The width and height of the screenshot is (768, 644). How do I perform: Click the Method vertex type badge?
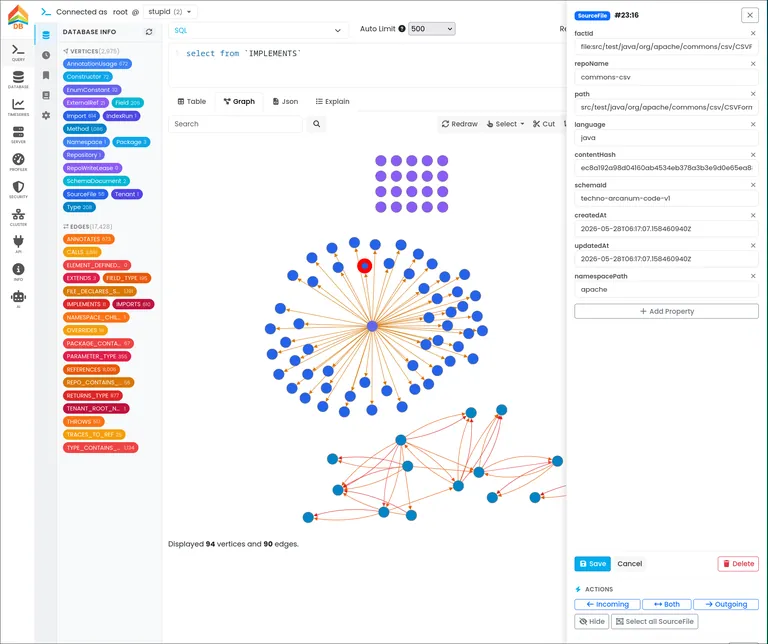[85, 129]
